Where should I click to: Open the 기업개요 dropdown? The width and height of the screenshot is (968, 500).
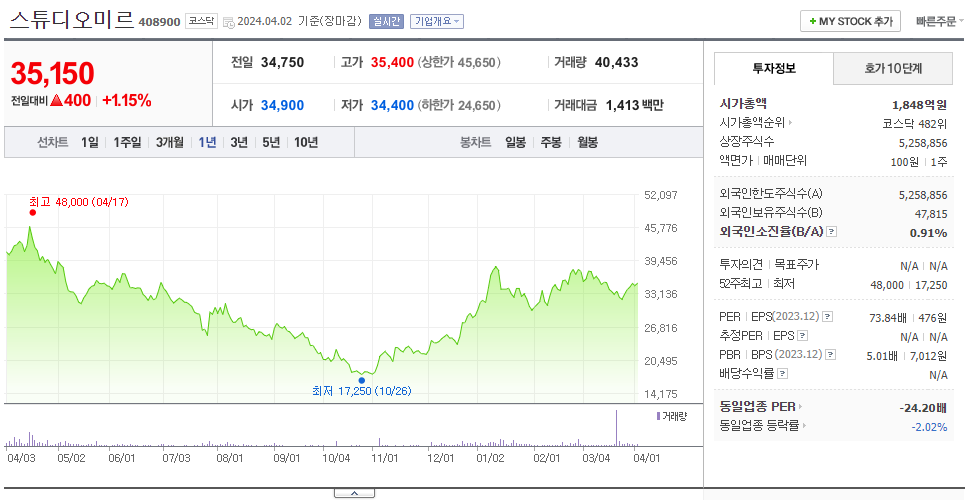coord(436,22)
